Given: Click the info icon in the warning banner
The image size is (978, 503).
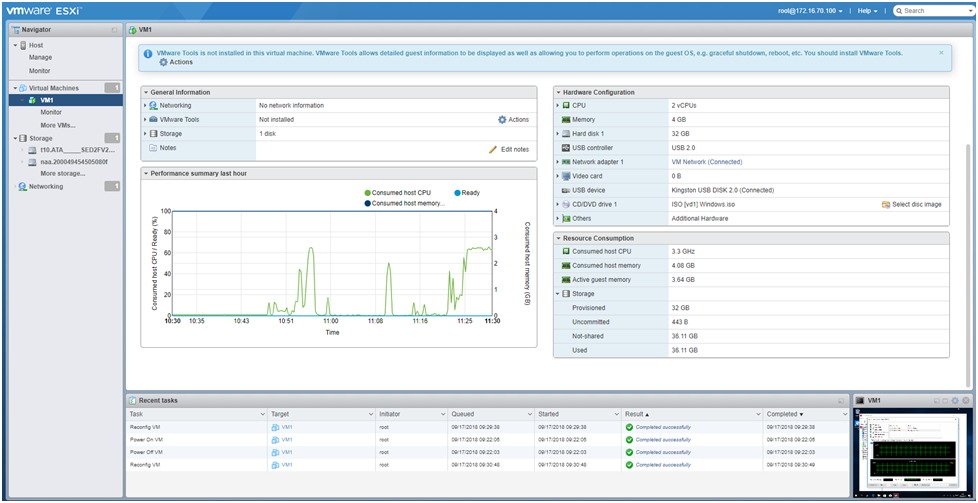Looking at the screenshot, I should pyautogui.click(x=148, y=54).
